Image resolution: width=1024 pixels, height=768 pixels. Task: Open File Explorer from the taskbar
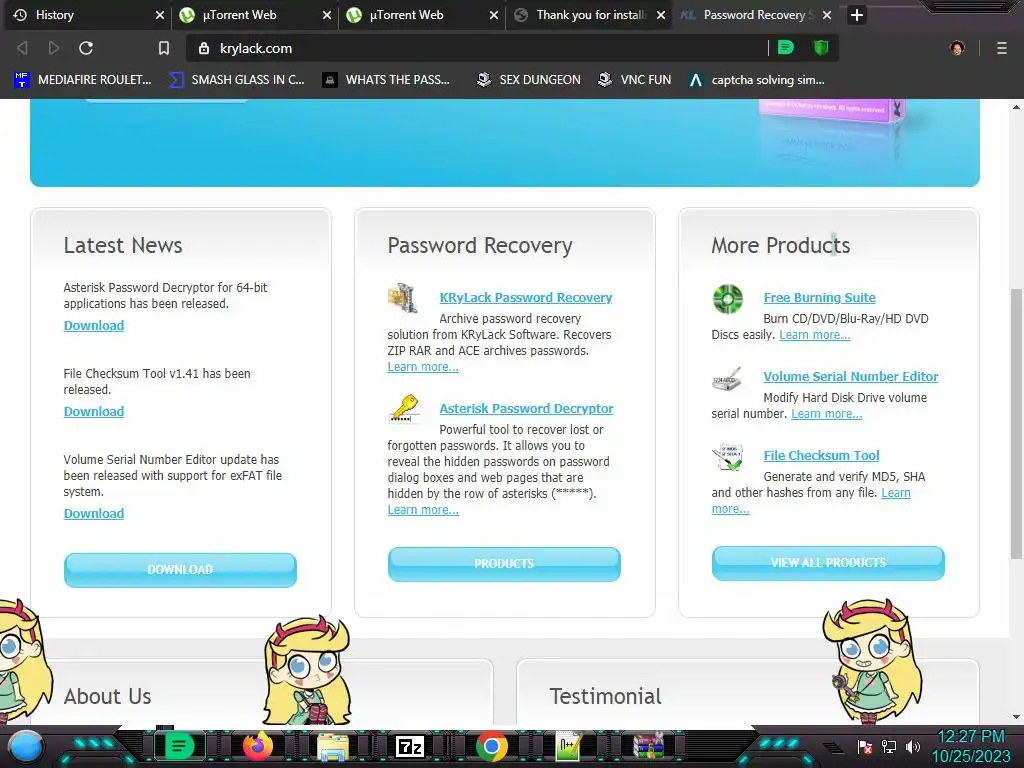click(x=332, y=746)
